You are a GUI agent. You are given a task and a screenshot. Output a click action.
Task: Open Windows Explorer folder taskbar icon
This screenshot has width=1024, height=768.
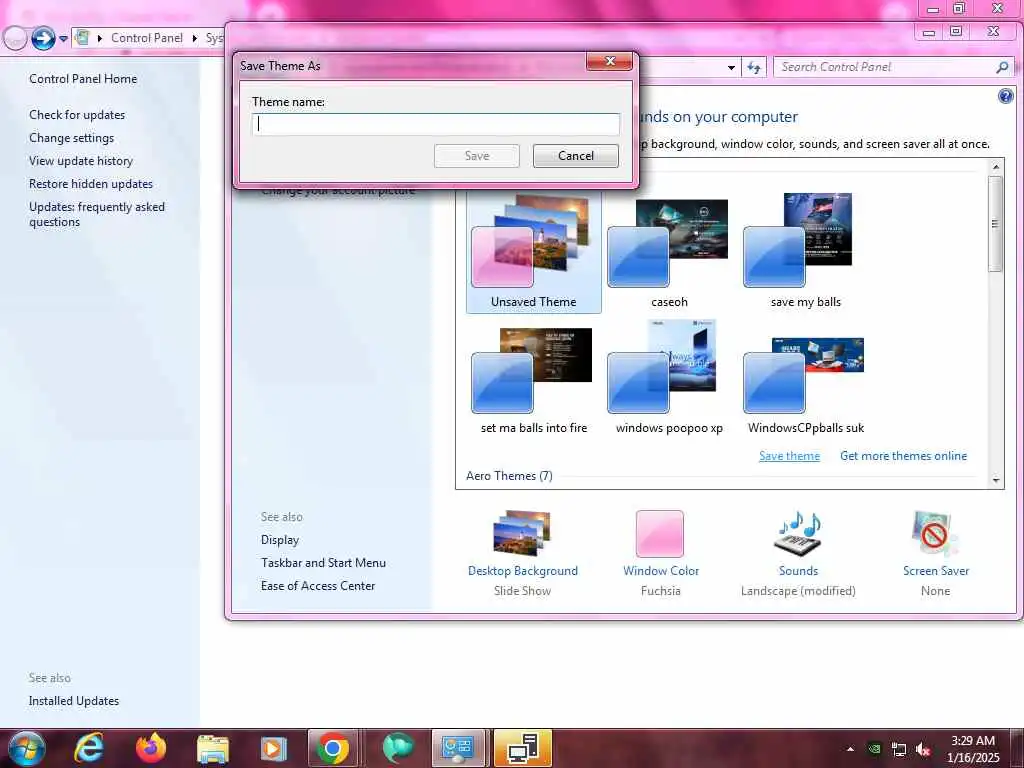coord(213,748)
